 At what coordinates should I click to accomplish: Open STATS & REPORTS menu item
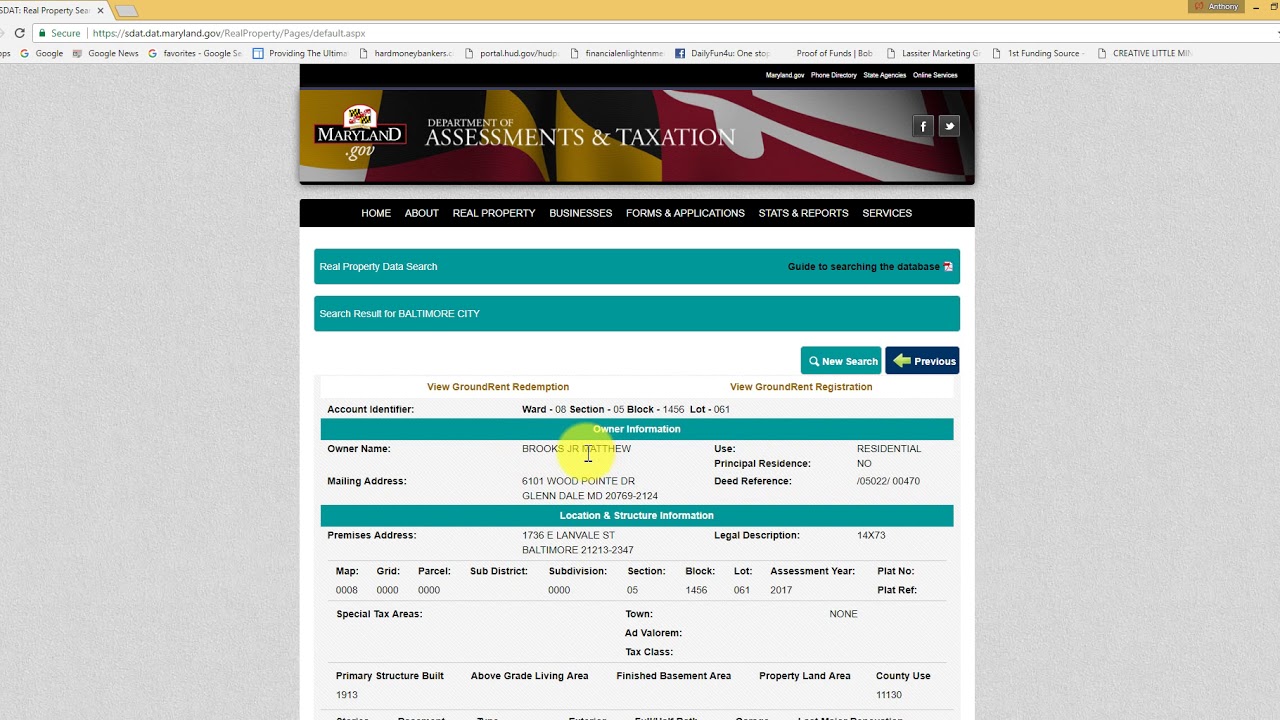(803, 213)
